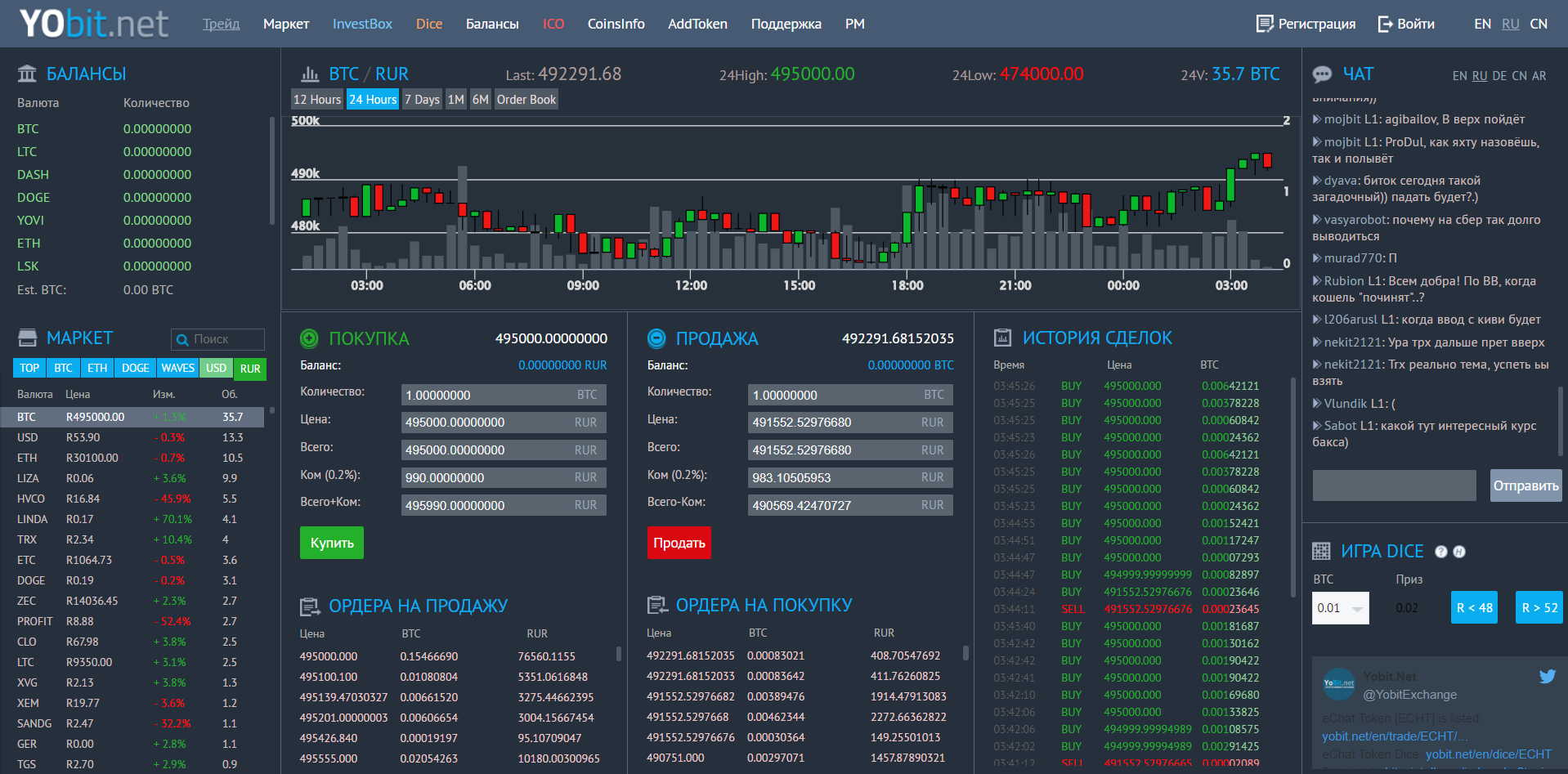Open the InvestBox menu item
Screen dimensions: 1568x774
[x=362, y=24]
